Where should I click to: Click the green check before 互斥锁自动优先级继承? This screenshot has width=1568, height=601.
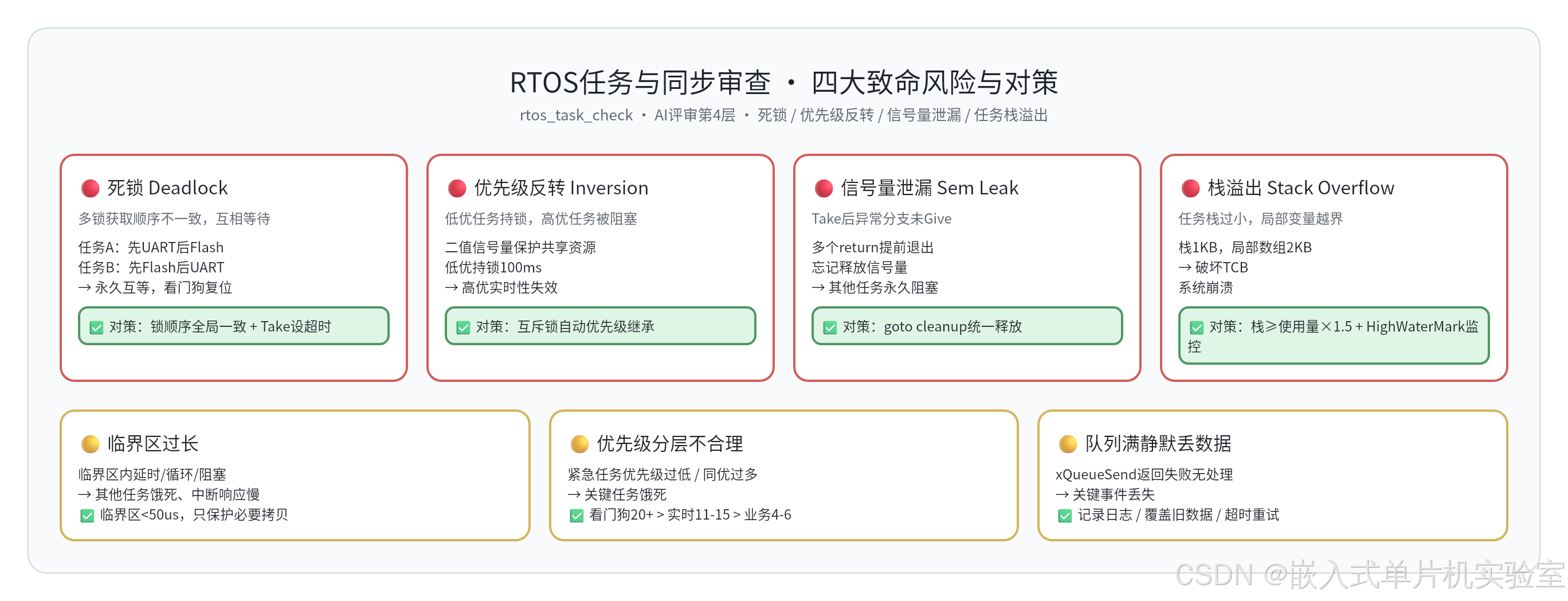[x=463, y=327]
